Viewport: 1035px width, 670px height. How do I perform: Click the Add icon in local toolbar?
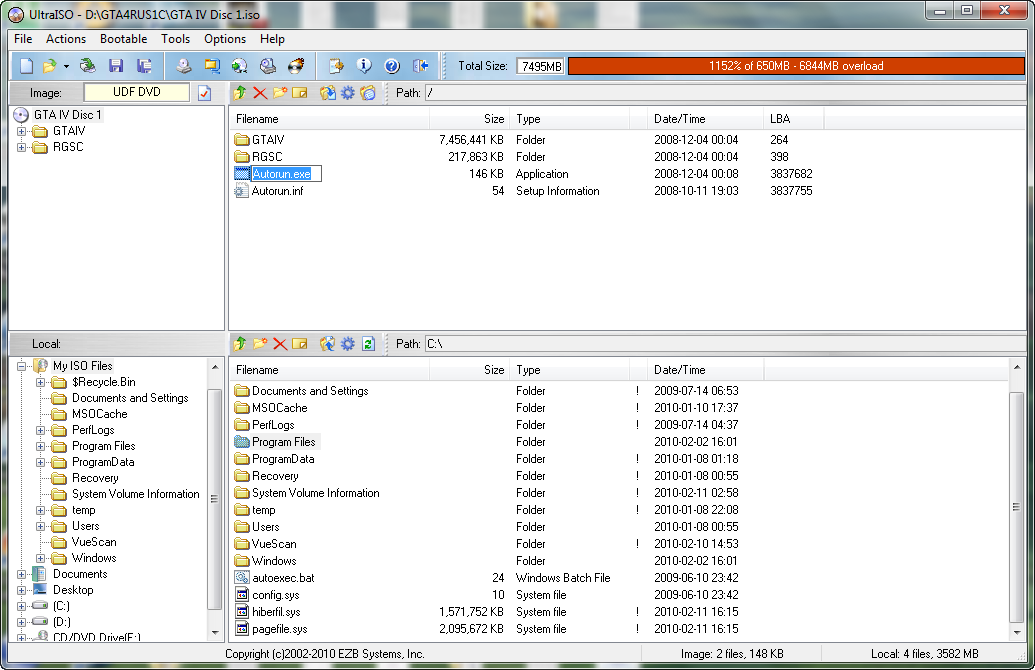point(327,344)
